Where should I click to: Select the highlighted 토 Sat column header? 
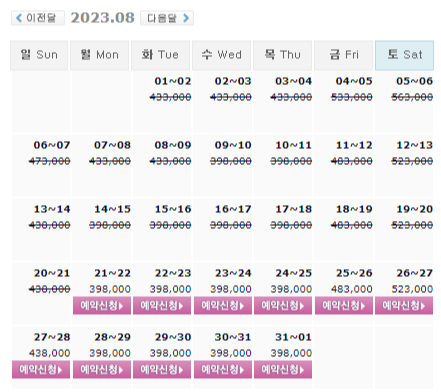(x=404, y=55)
